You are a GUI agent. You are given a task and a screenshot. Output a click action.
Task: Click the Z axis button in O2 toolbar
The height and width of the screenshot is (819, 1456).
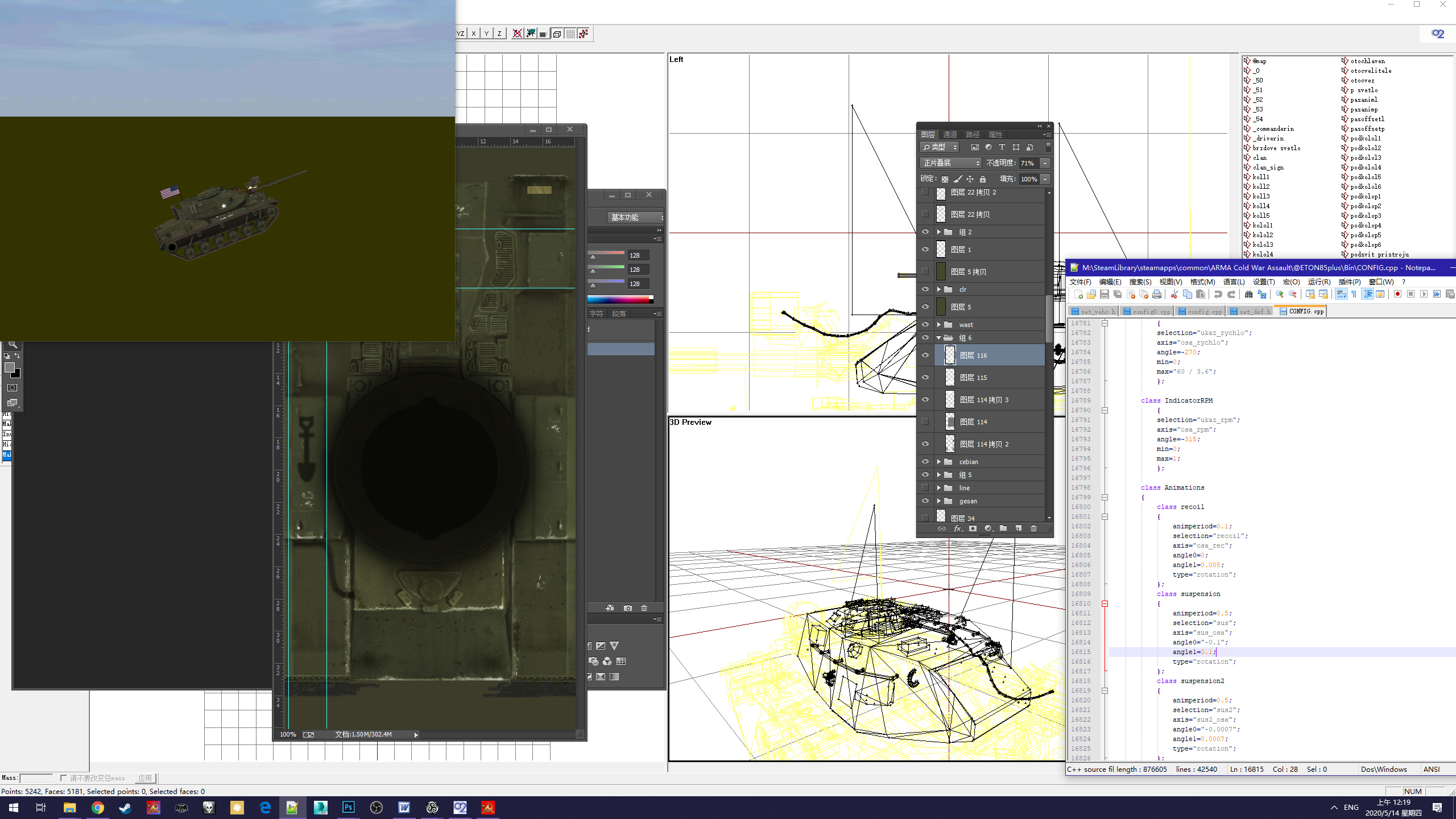coord(499,34)
